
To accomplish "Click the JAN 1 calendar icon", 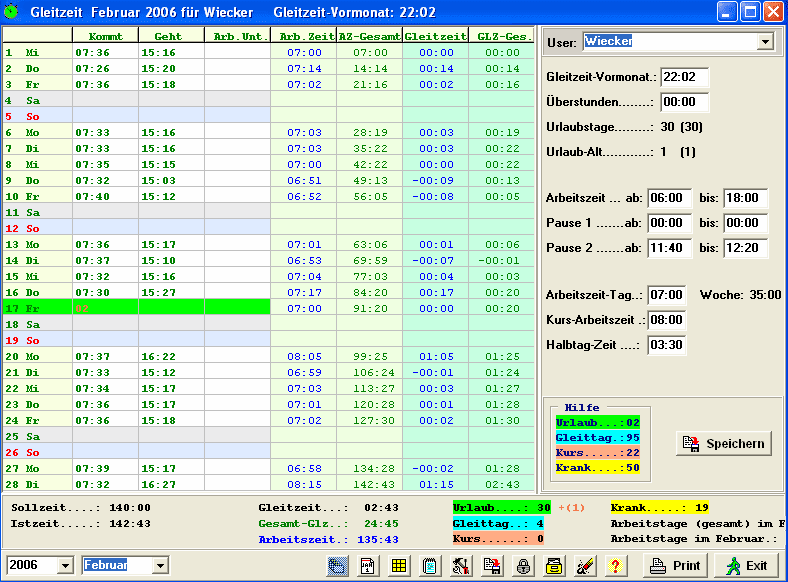I will [x=368, y=566].
